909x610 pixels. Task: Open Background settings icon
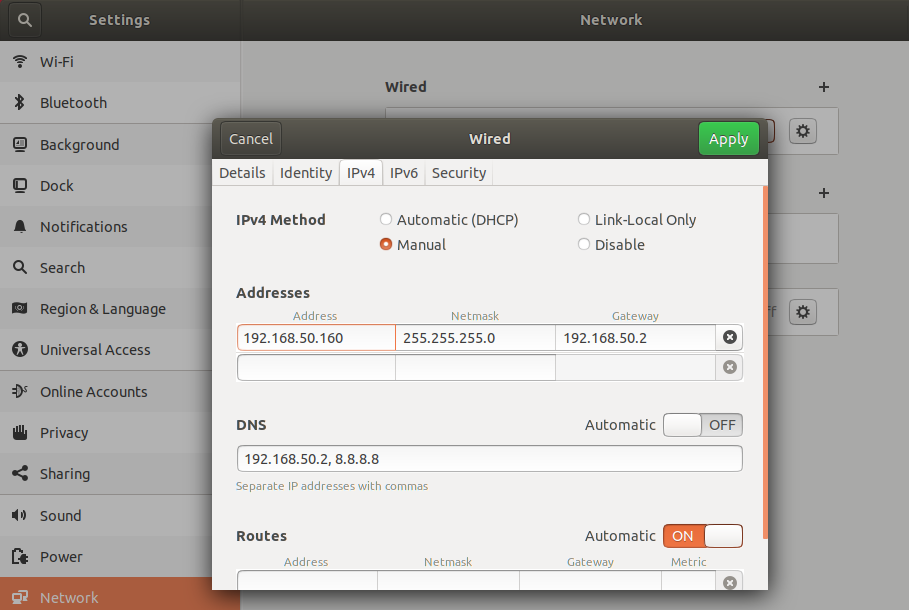(20, 144)
